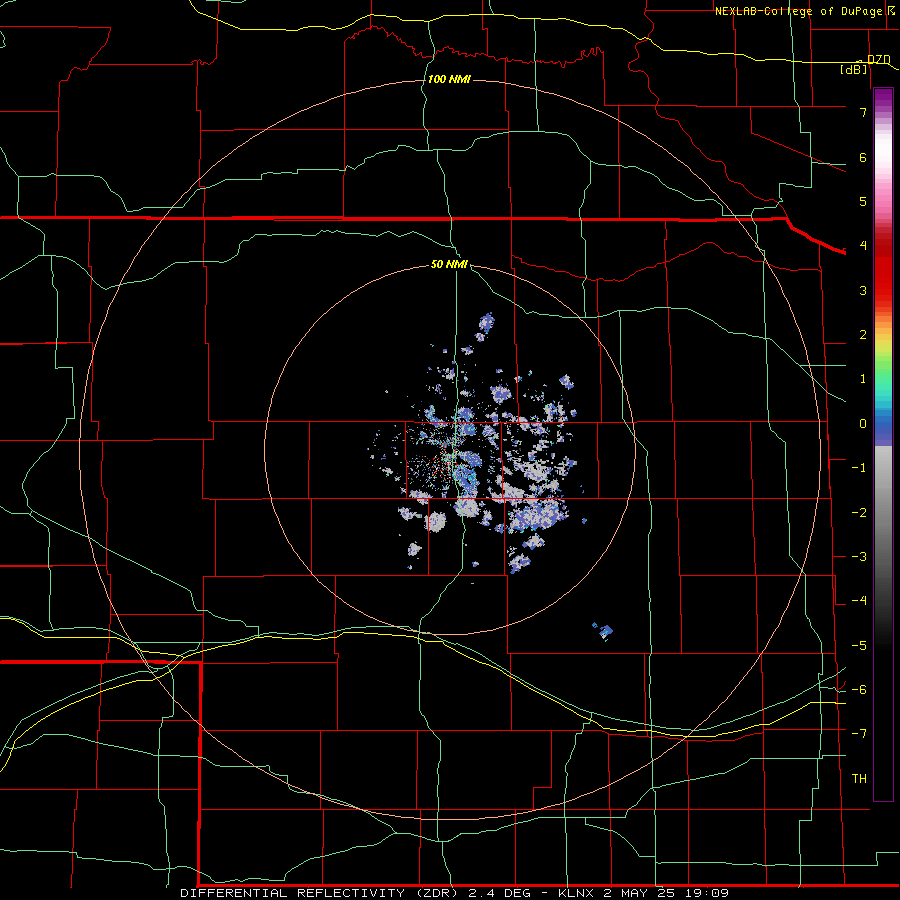
Task: Click the 'KLNX' radar site identifier
Action: (577, 893)
